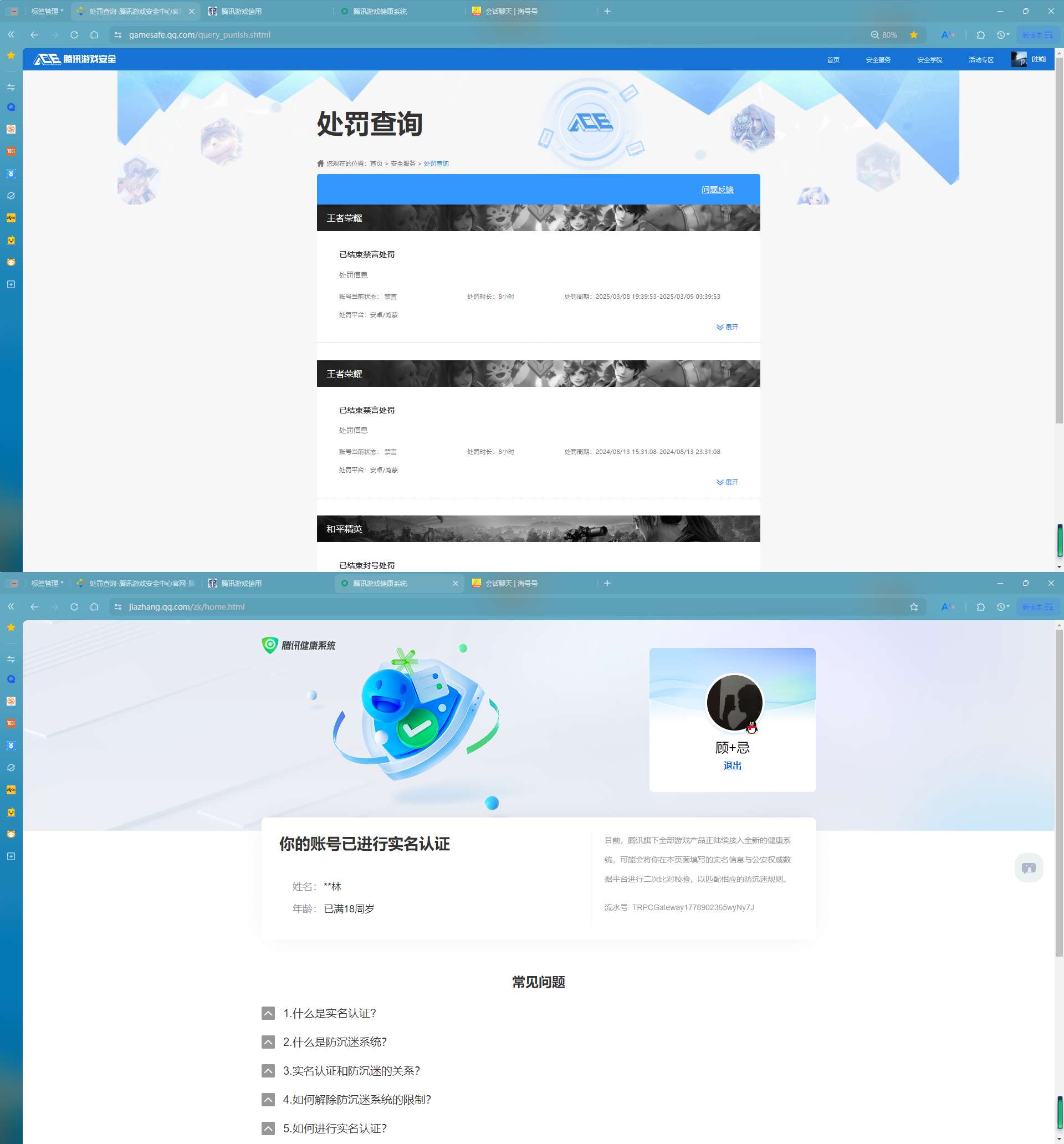Open favorites star in gamesafe.qq.com window sidebar
The height and width of the screenshot is (1144, 1064).
pos(11,55)
